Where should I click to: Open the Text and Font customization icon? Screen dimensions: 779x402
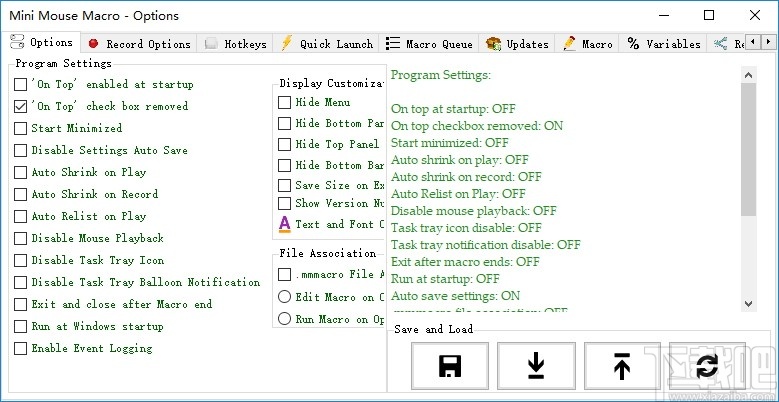tap(285, 224)
